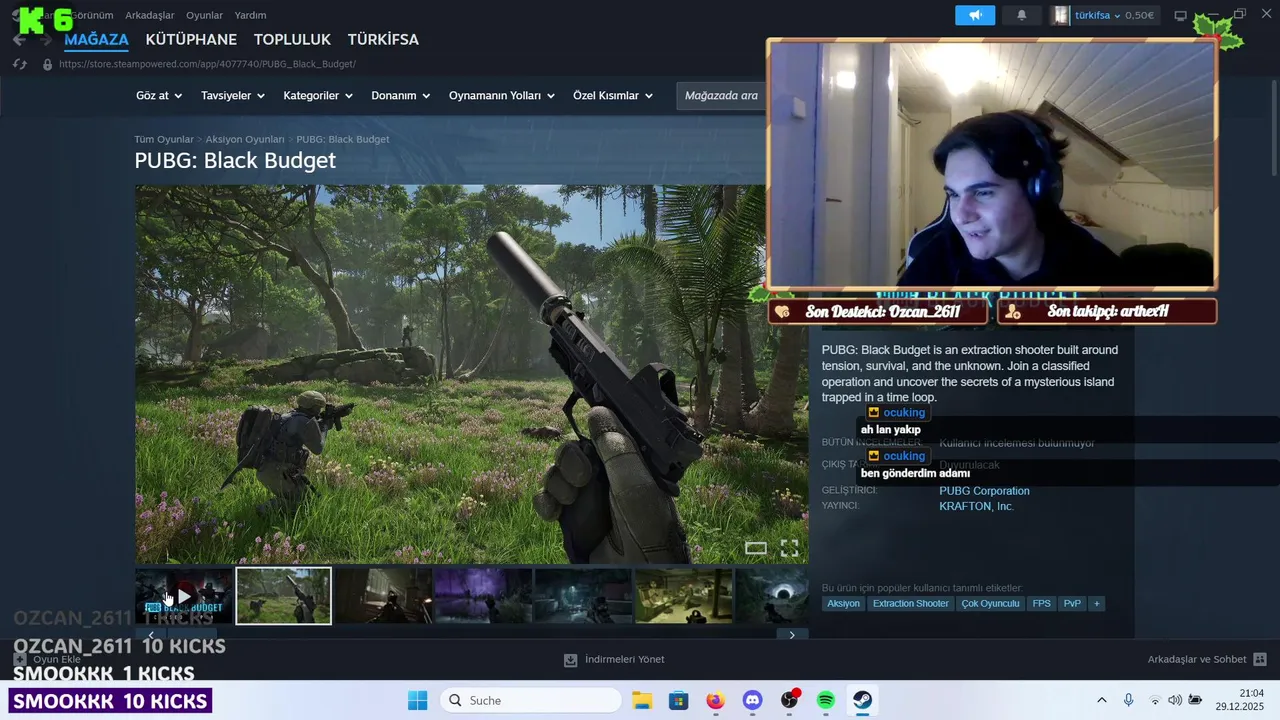The image size is (1280, 720).
Task: Open the download manager icon
Action: pyautogui.click(x=570, y=660)
